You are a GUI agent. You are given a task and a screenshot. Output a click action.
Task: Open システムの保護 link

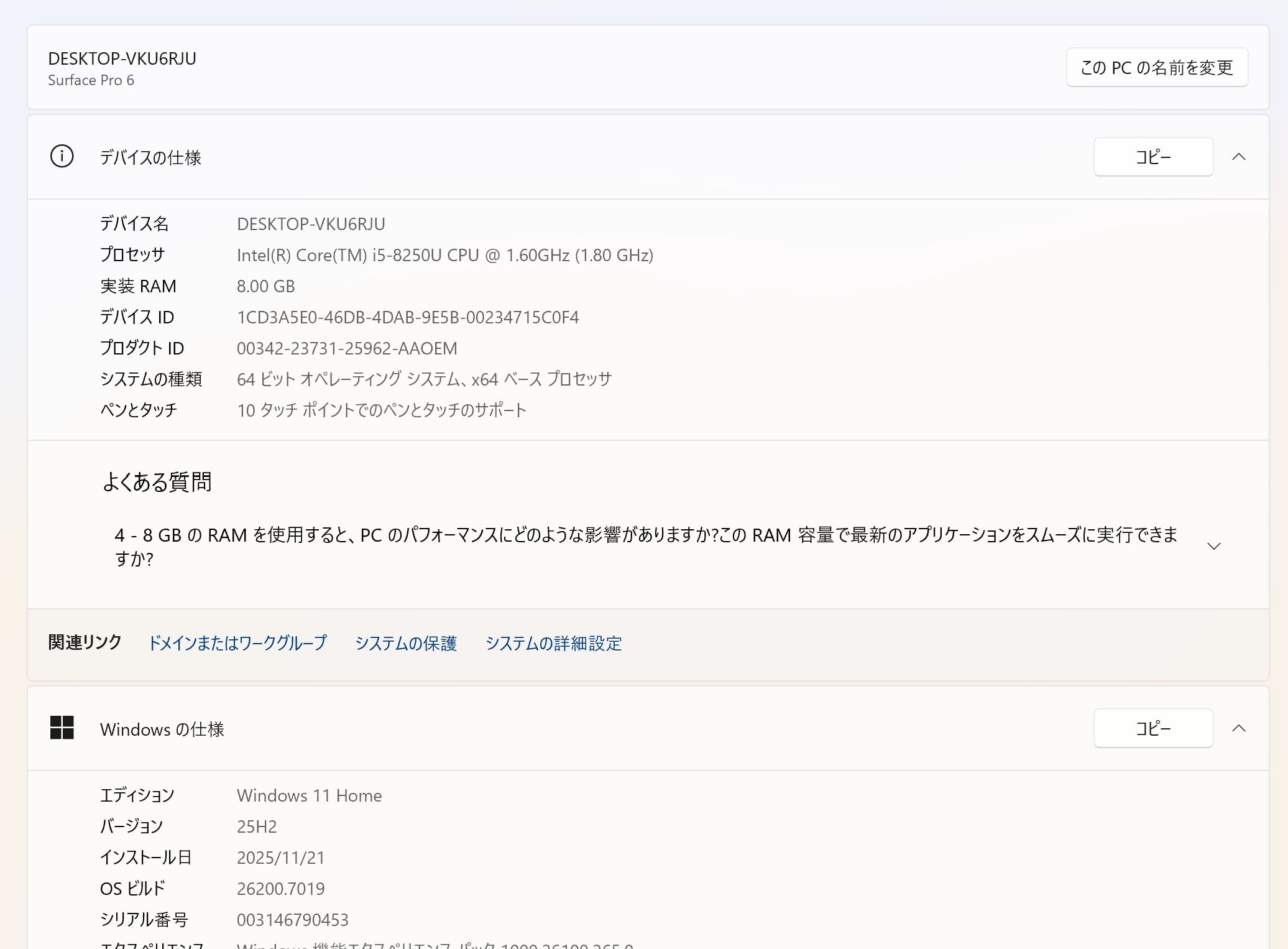click(x=405, y=643)
